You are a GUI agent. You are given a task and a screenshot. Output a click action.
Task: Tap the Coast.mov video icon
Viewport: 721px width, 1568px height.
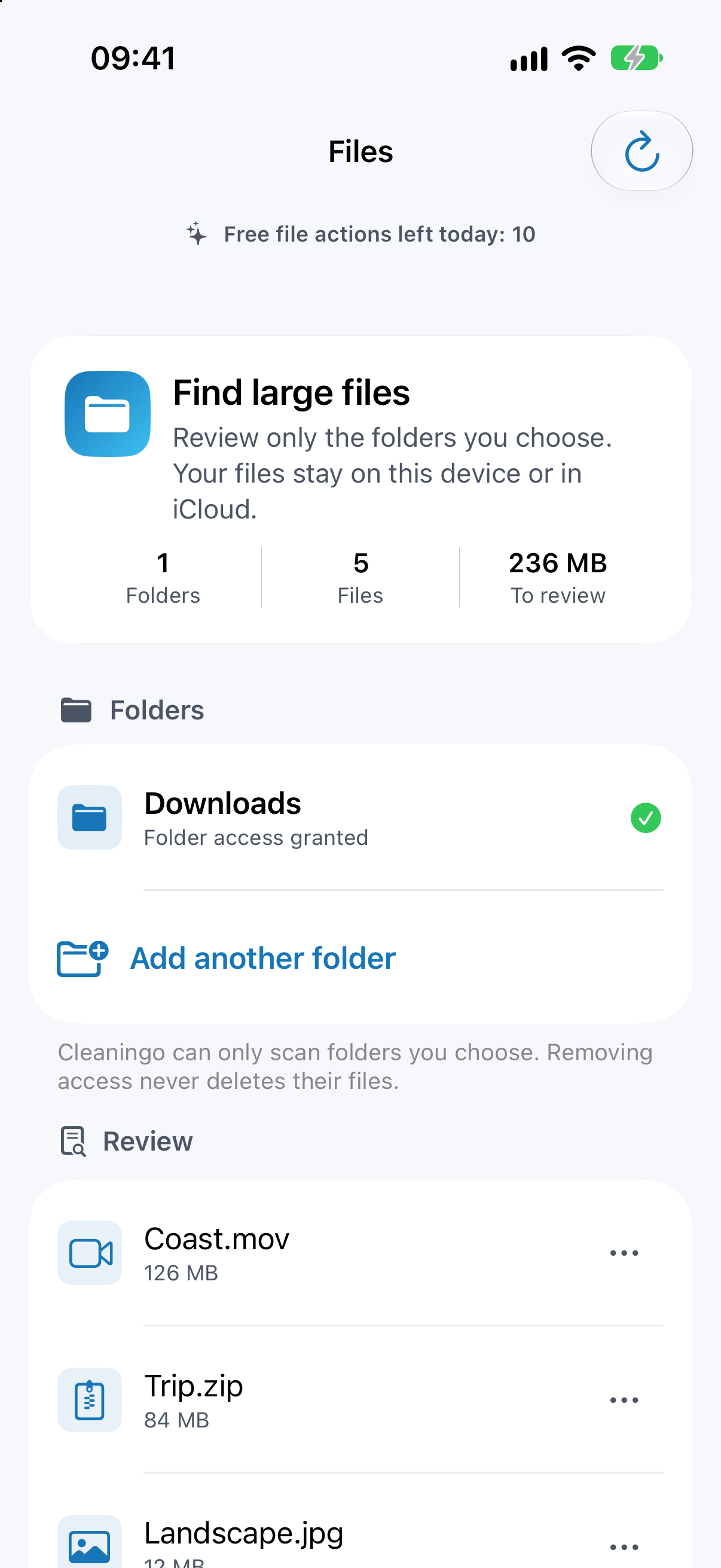pyautogui.click(x=90, y=1253)
